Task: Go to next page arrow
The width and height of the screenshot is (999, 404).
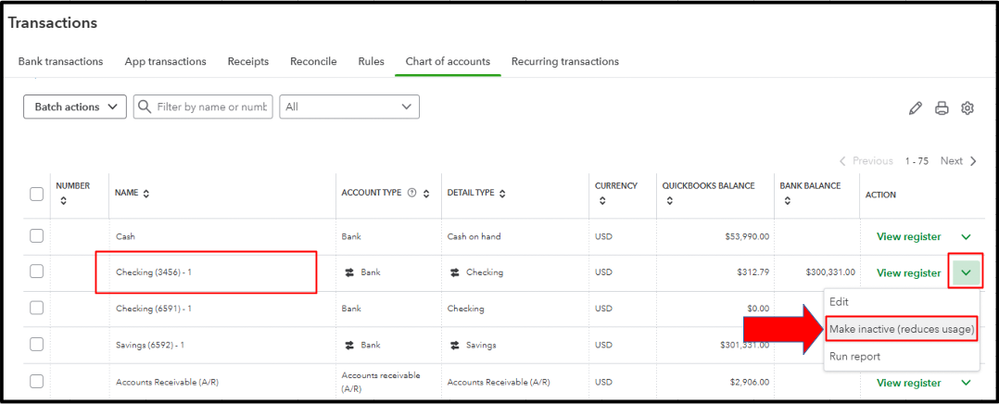Action: coord(974,161)
